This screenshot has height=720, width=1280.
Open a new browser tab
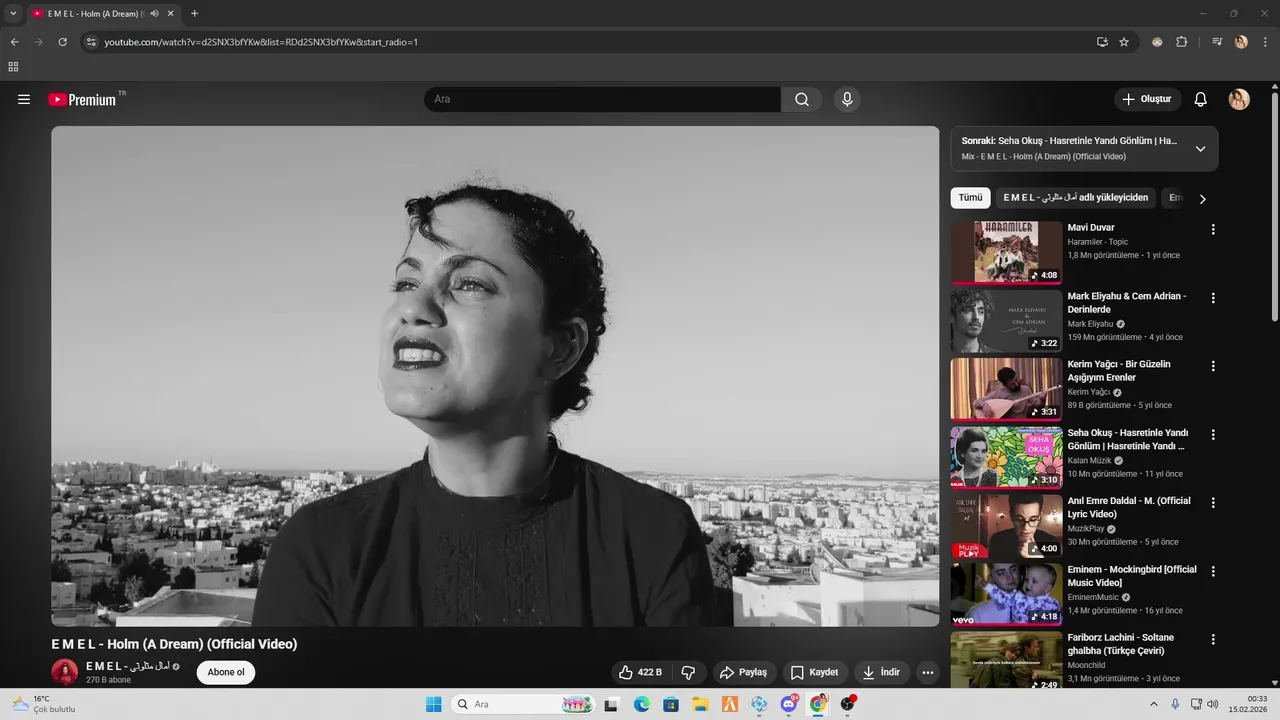pos(194,13)
